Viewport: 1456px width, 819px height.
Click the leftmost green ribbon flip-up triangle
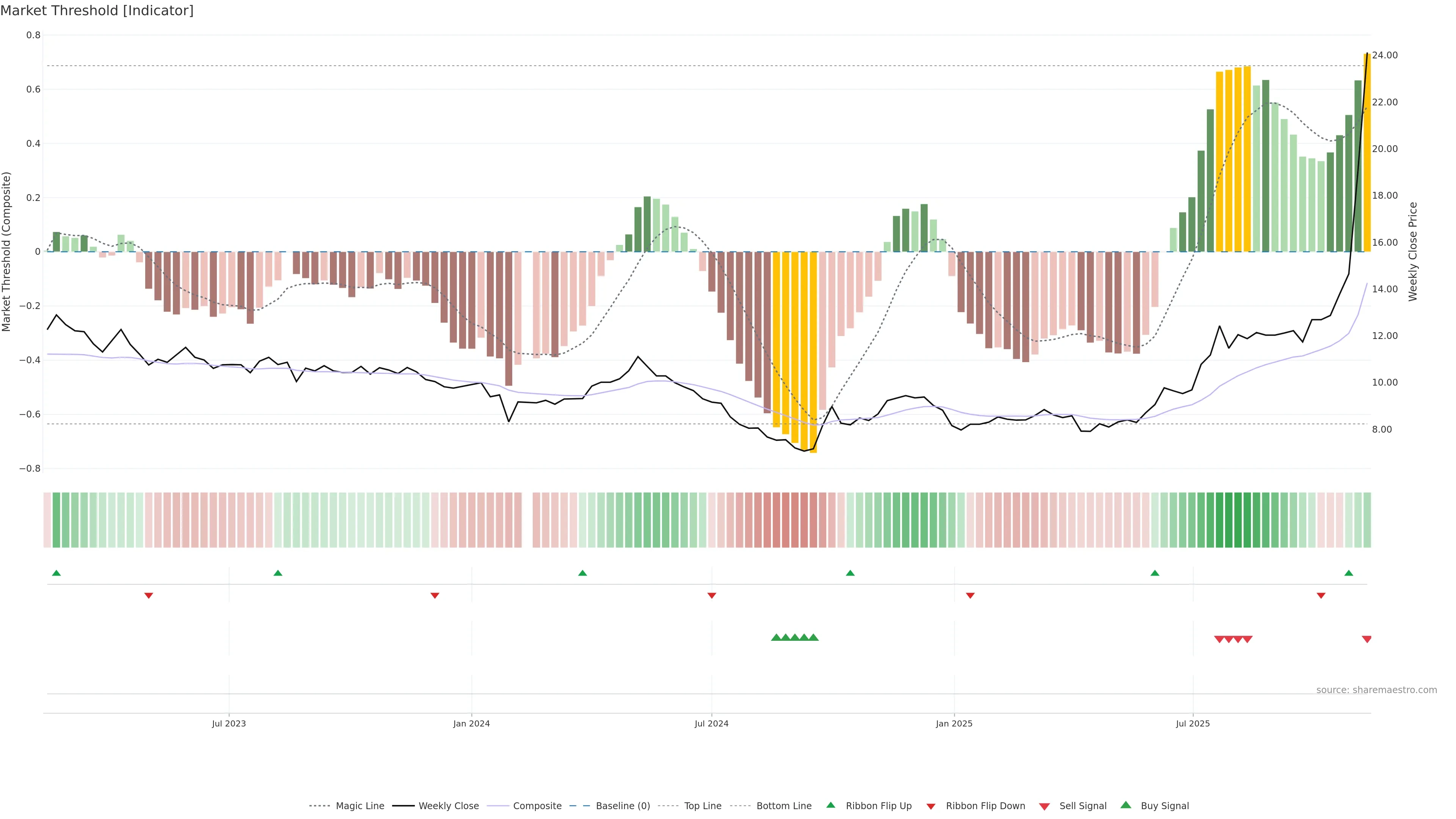(56, 573)
